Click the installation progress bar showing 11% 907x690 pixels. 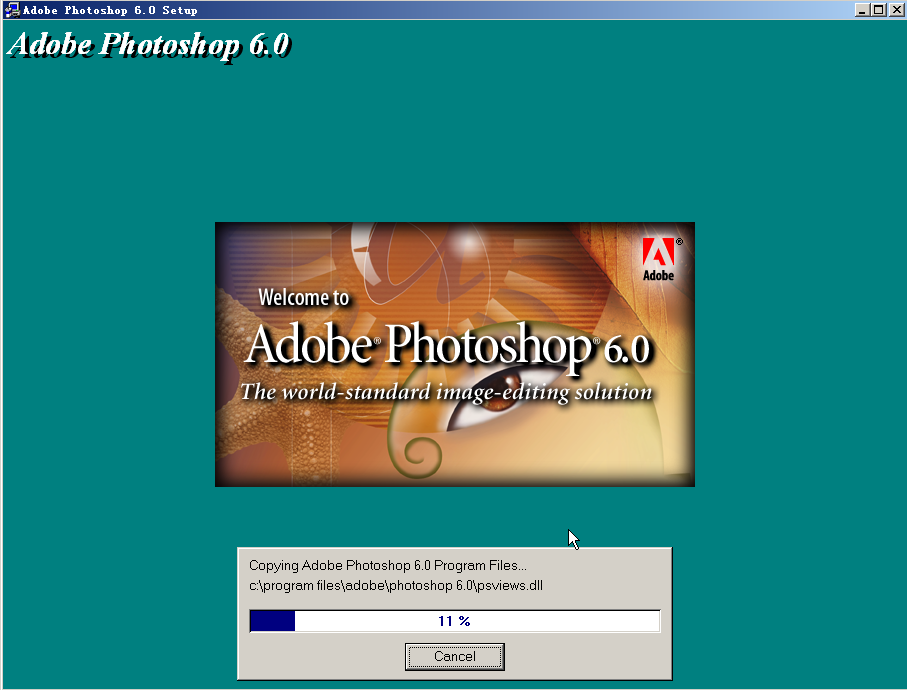455,620
